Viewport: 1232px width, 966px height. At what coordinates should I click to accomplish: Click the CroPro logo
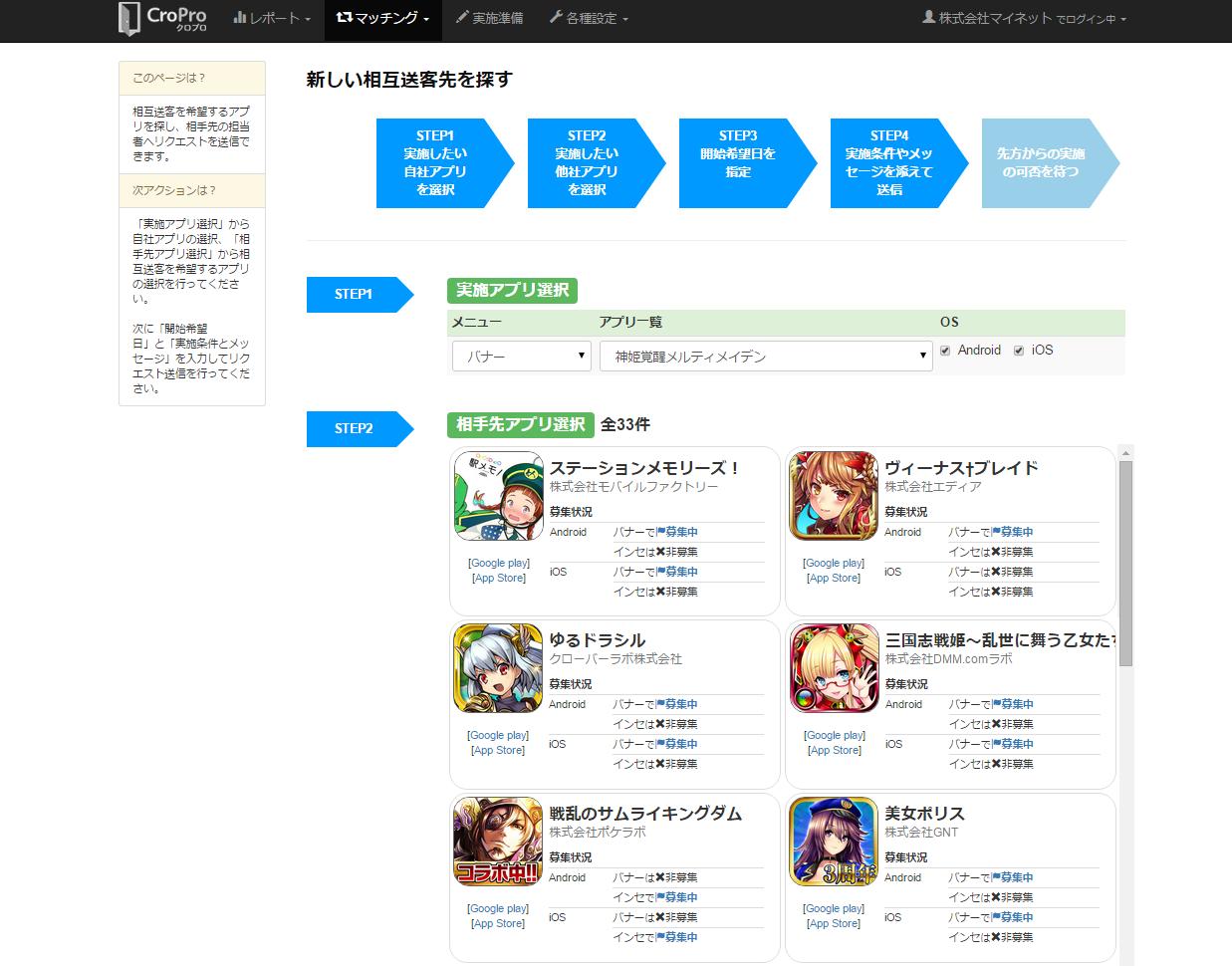tap(162, 19)
